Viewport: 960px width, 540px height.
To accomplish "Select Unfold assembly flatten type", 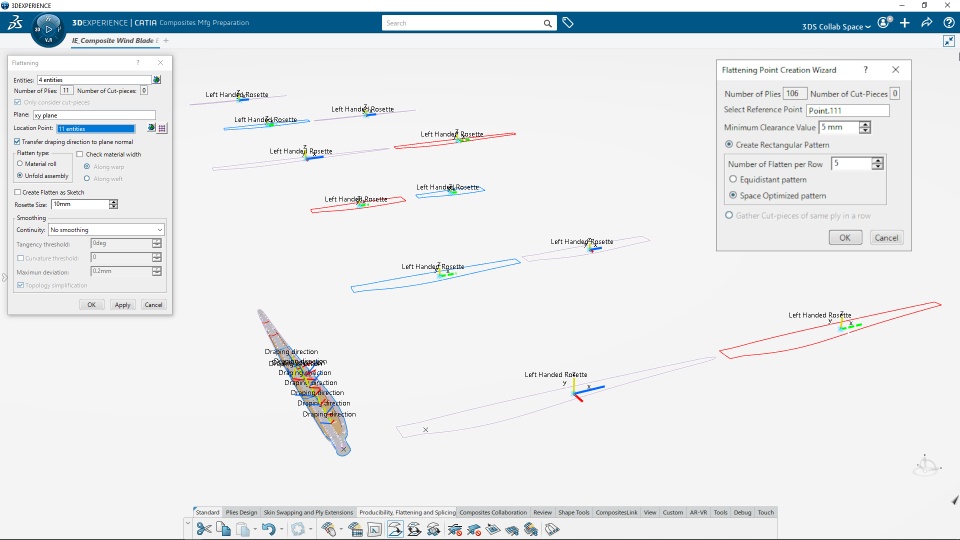I will tap(20, 176).
